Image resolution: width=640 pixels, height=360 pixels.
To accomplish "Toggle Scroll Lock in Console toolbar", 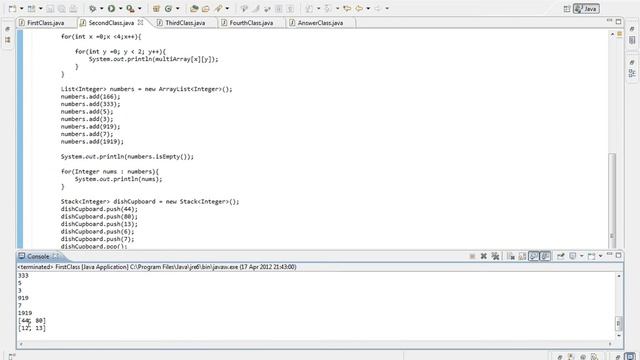I will pos(522,256).
